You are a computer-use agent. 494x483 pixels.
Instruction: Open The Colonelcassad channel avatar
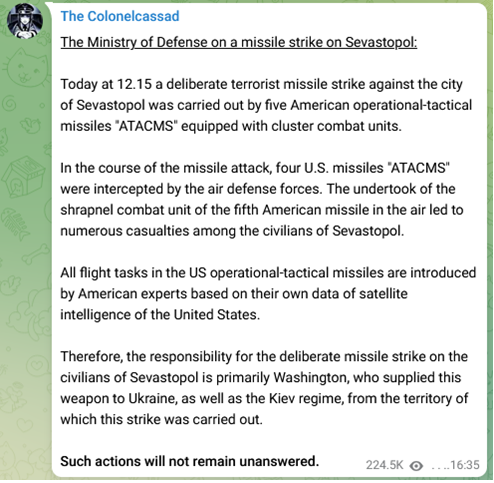(25, 21)
